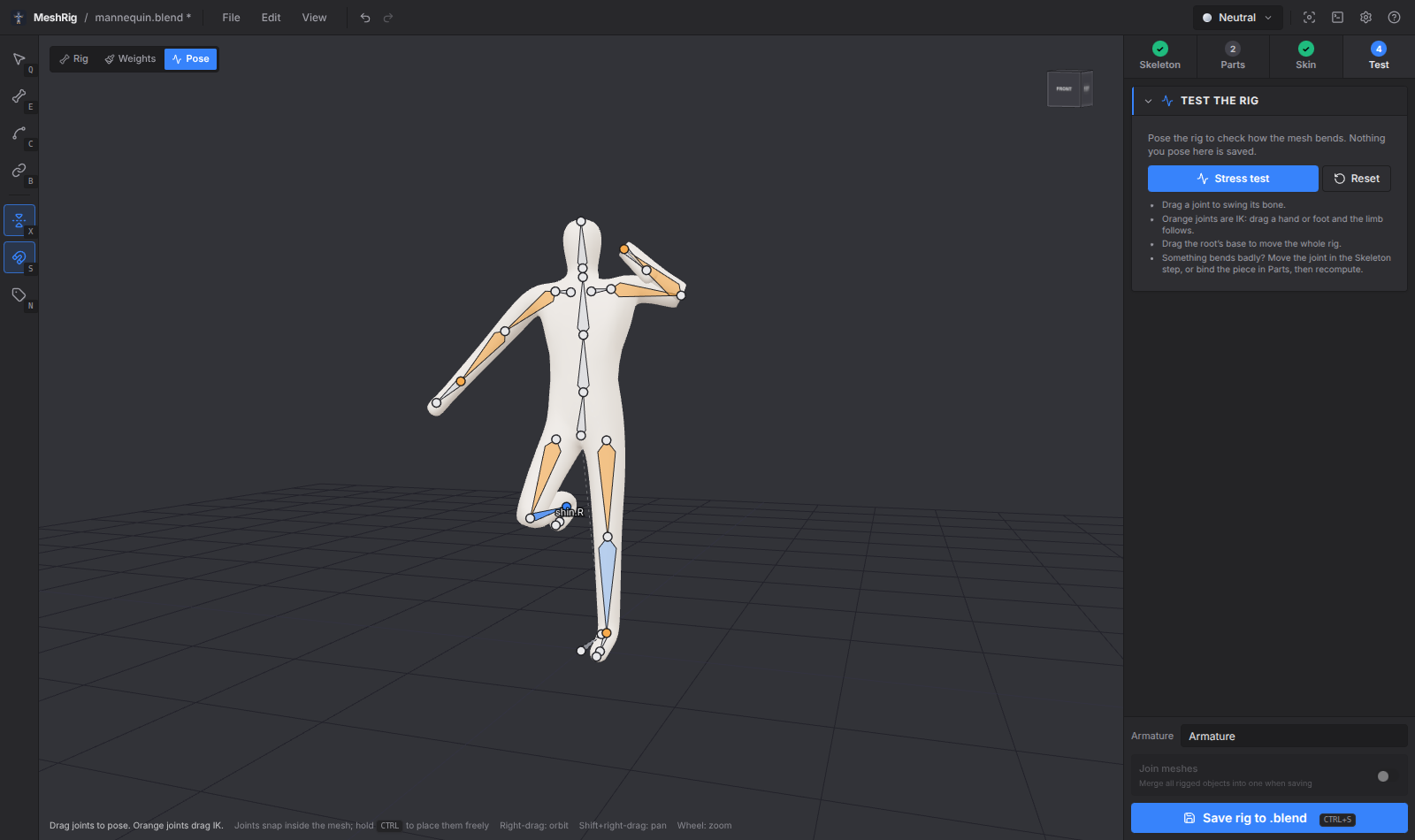Go to the Skin step

click(1306, 56)
